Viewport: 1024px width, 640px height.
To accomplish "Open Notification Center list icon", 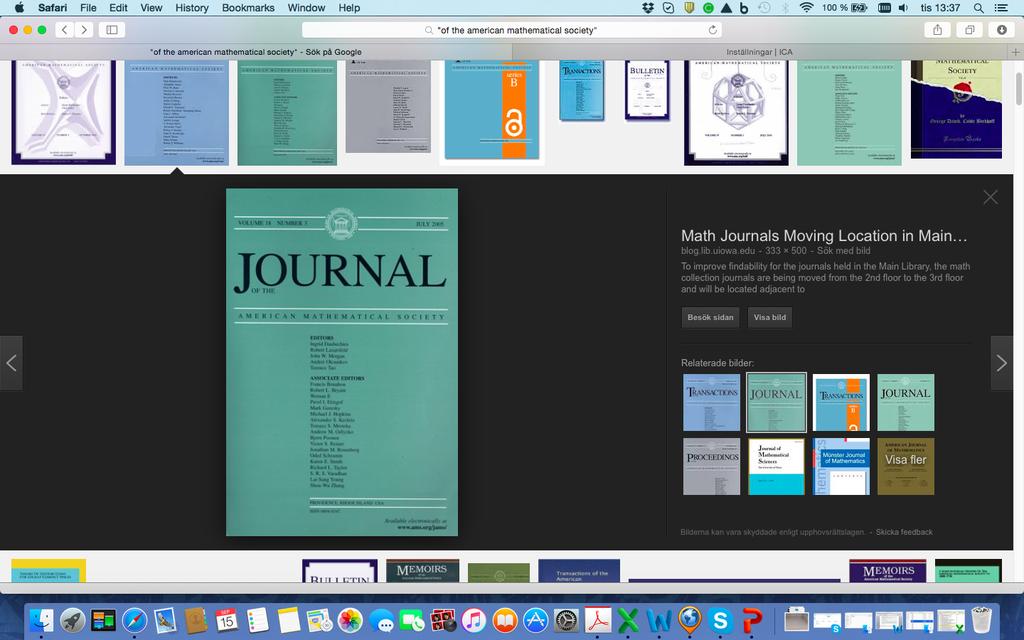I will (x=1000, y=8).
